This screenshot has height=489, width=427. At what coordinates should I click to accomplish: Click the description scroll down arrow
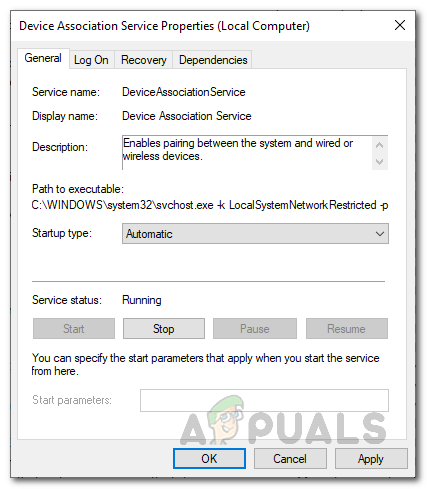click(x=379, y=162)
